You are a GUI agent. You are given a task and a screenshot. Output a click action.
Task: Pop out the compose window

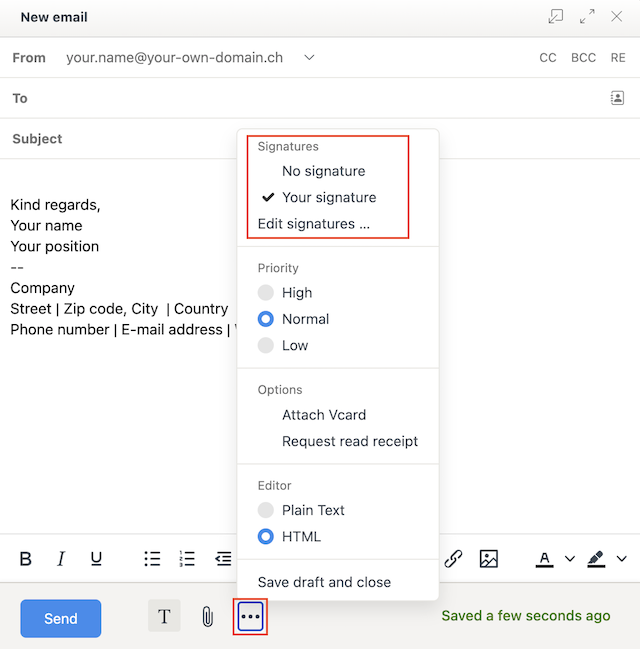pyautogui.click(x=556, y=17)
